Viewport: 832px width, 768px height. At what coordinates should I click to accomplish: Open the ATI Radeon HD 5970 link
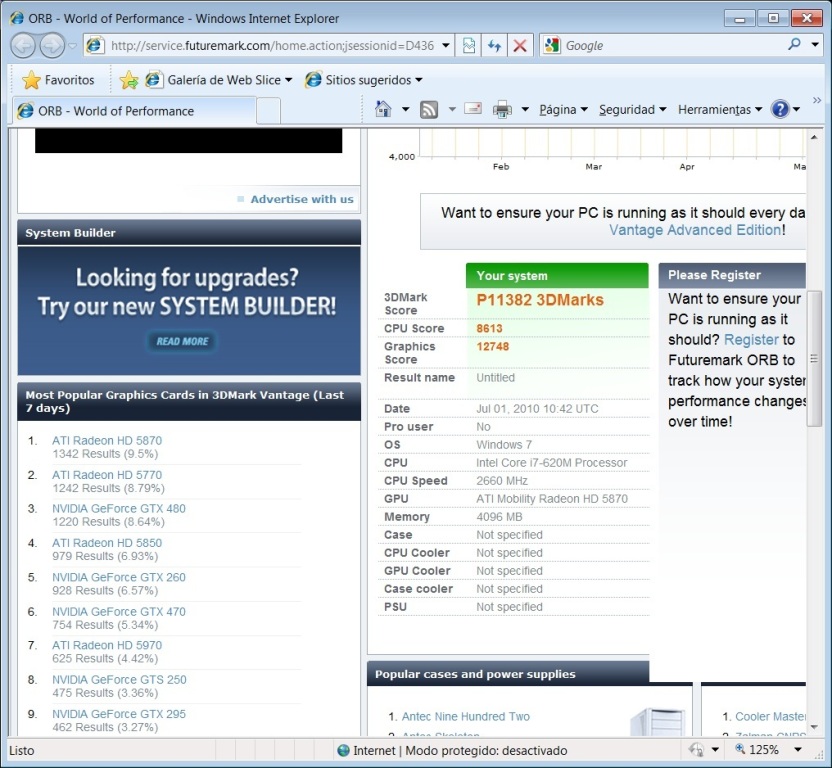[x=107, y=645]
